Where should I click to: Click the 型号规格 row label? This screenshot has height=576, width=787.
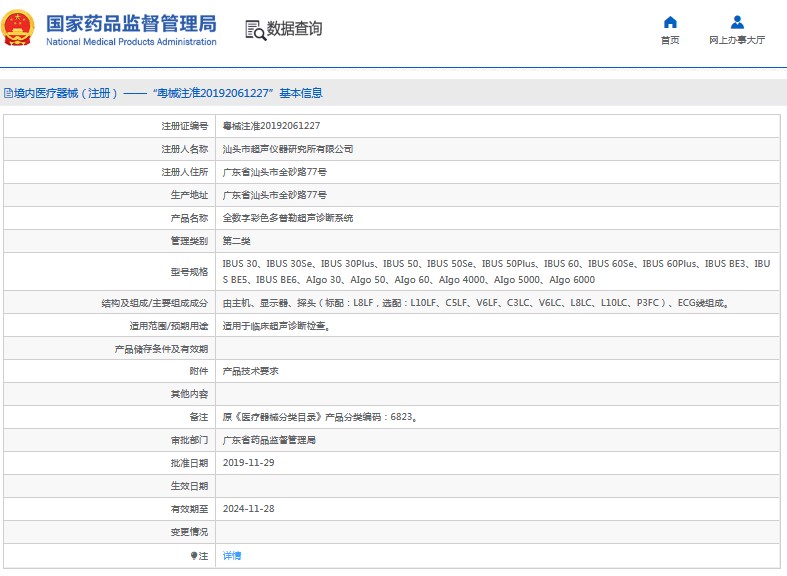189,272
